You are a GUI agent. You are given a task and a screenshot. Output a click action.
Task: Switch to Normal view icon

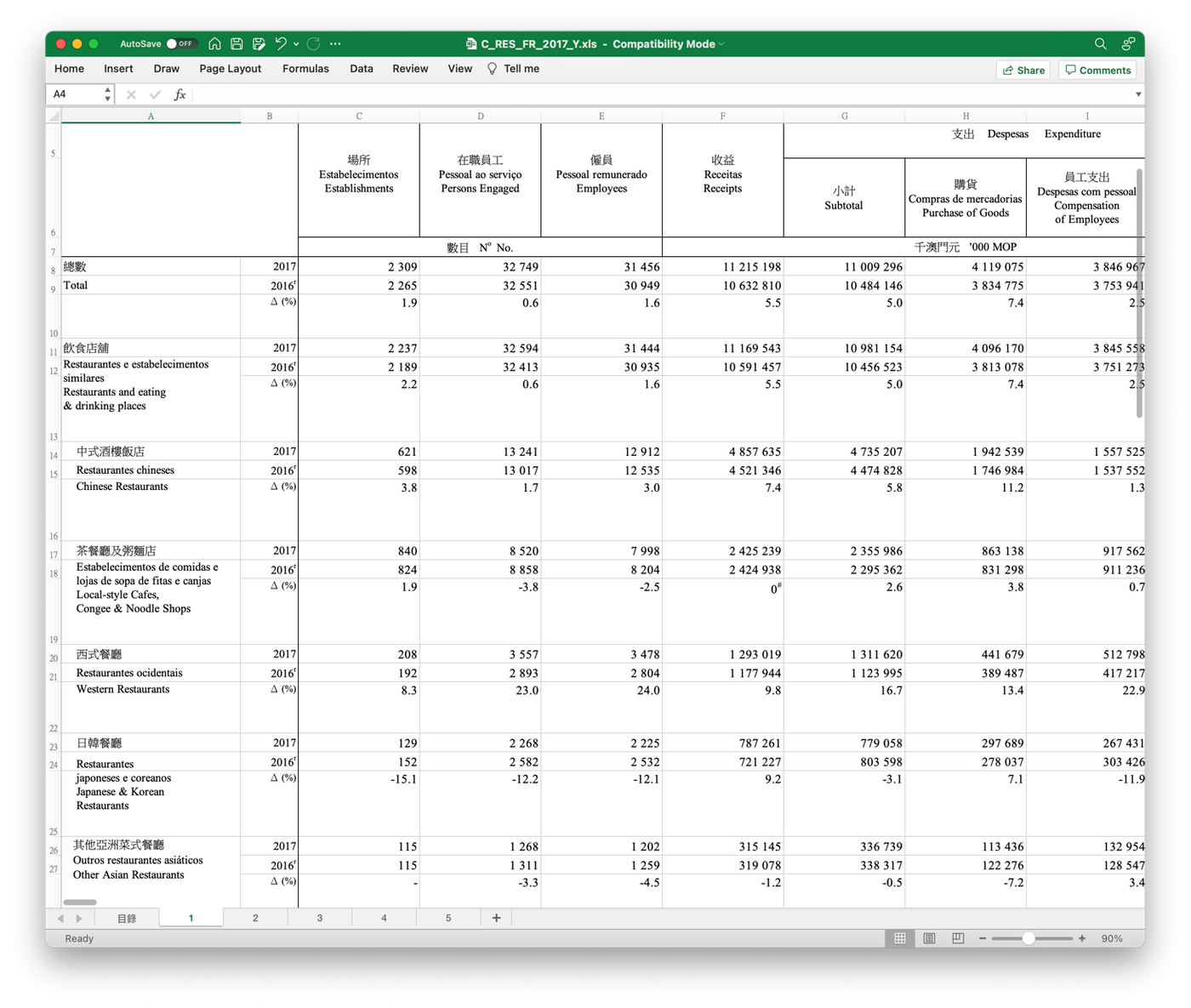(x=900, y=938)
